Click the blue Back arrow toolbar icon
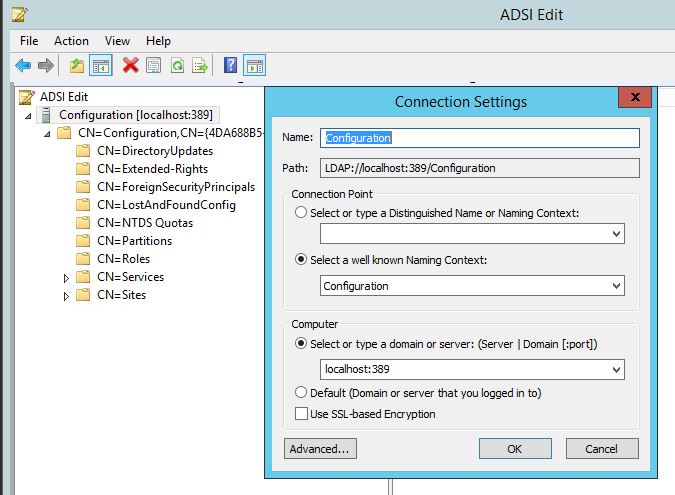The image size is (675, 495). (23, 66)
